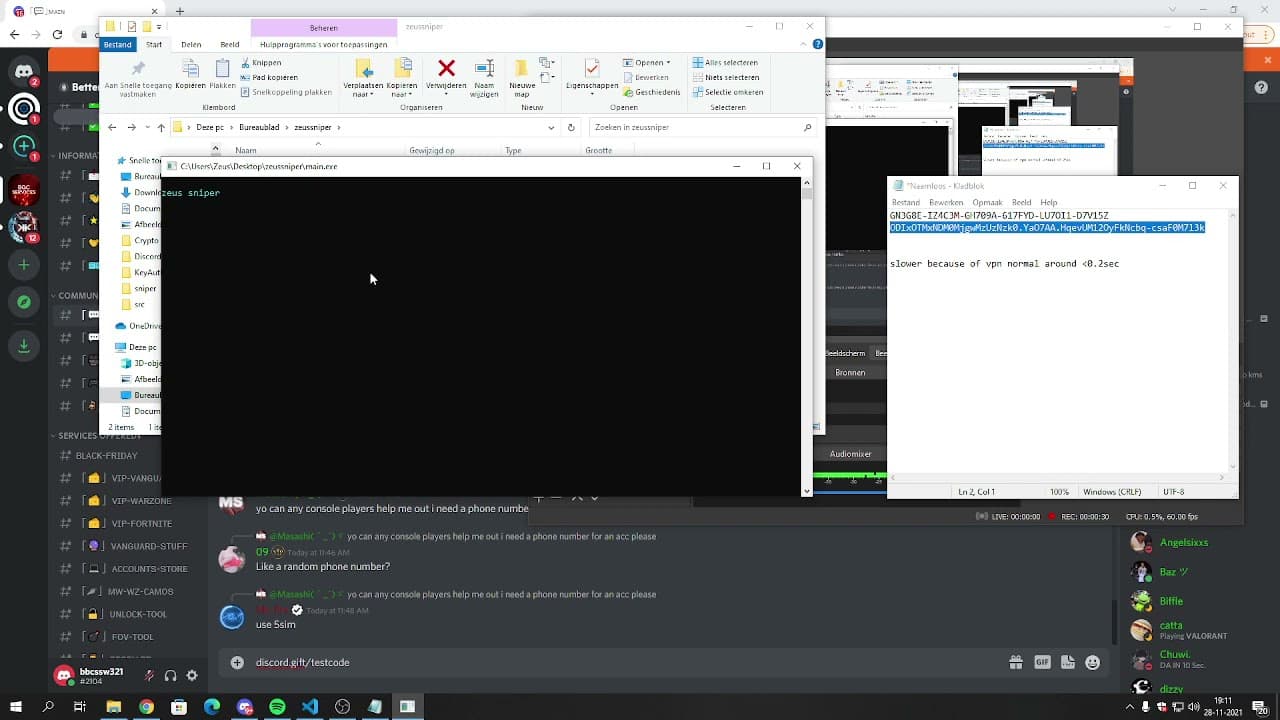
Task: Click Geschiedenis in Explorer ribbon
Action: tap(651, 92)
